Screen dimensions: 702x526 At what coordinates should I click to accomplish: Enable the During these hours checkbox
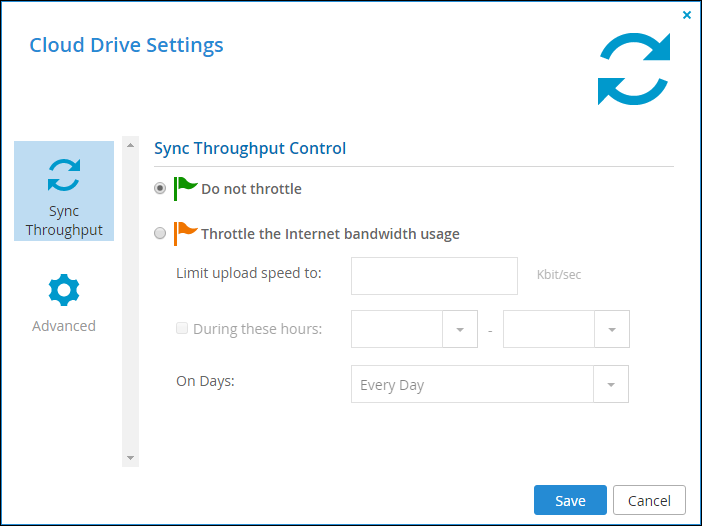click(182, 328)
